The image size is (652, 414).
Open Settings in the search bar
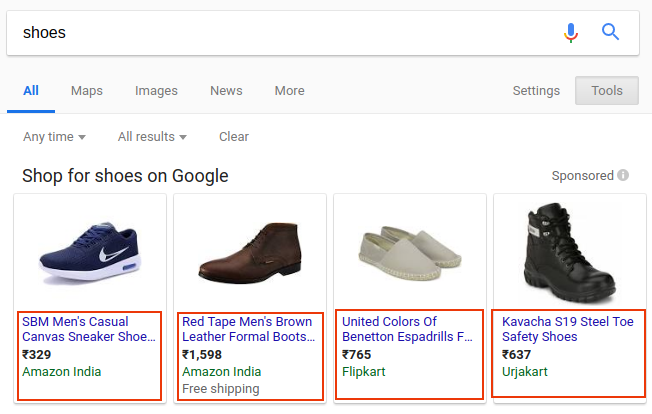click(536, 91)
